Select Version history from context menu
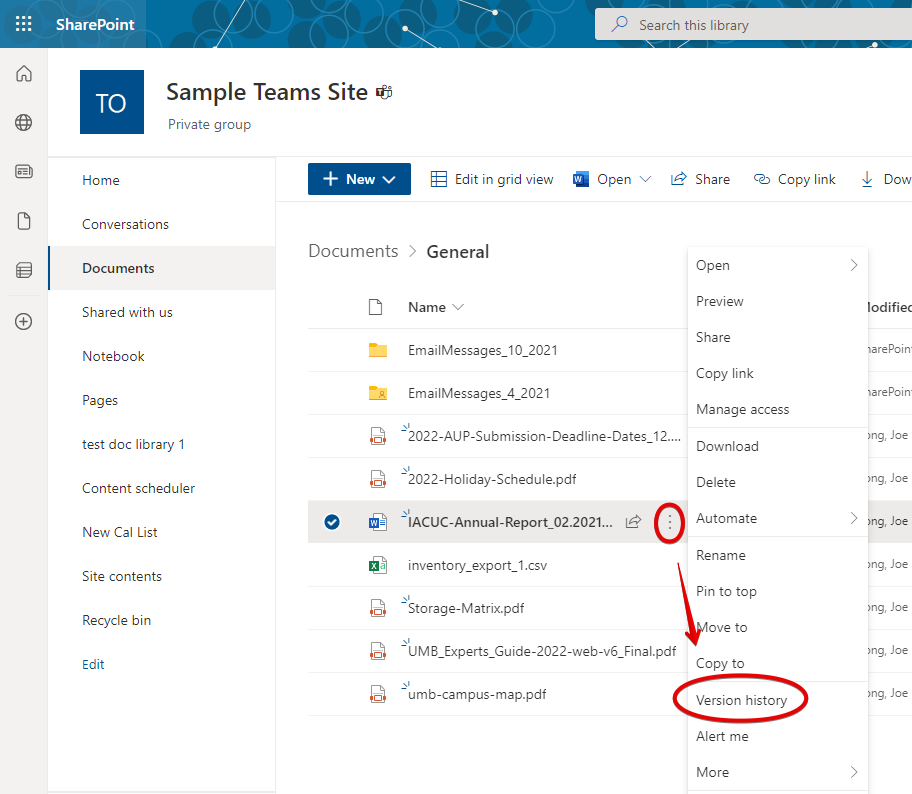Image resolution: width=912 pixels, height=794 pixels. point(741,700)
